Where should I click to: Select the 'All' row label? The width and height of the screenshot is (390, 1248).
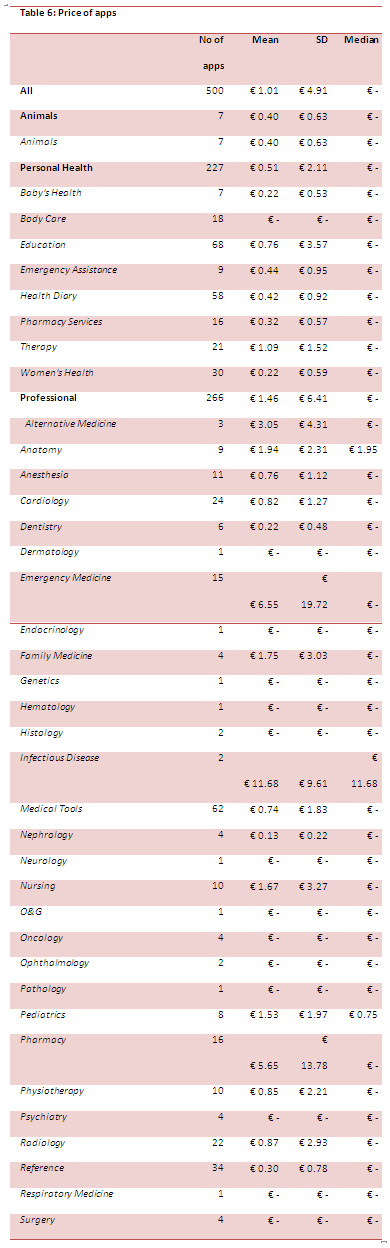[x=26, y=90]
